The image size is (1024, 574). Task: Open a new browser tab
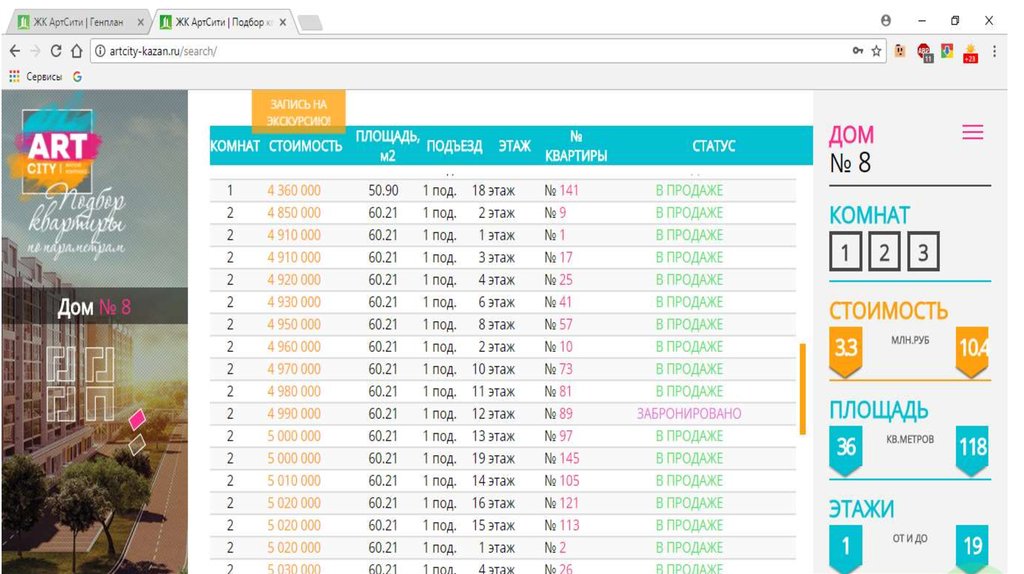310,22
